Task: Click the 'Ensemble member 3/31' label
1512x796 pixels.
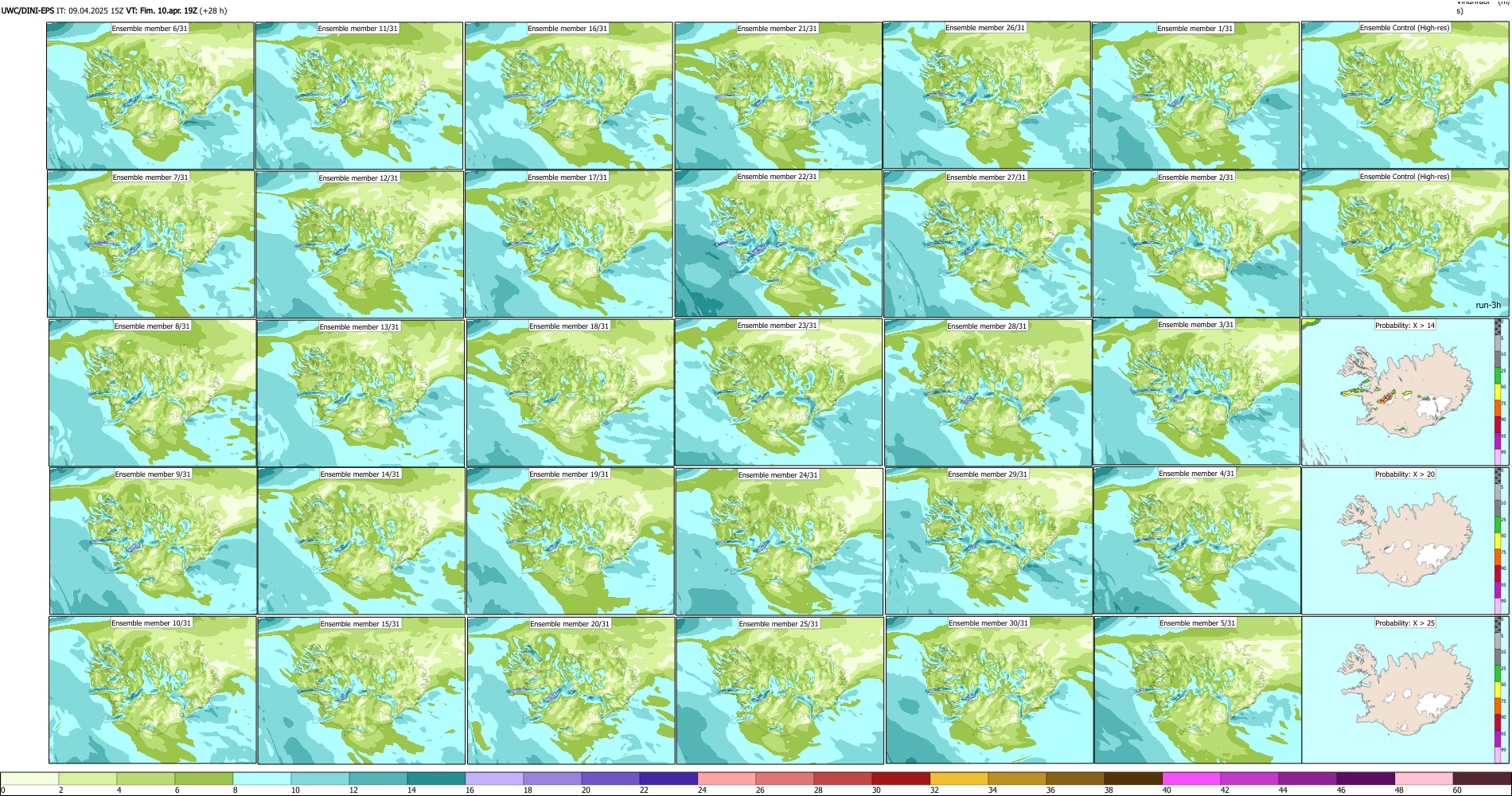Action: pyautogui.click(x=1196, y=324)
